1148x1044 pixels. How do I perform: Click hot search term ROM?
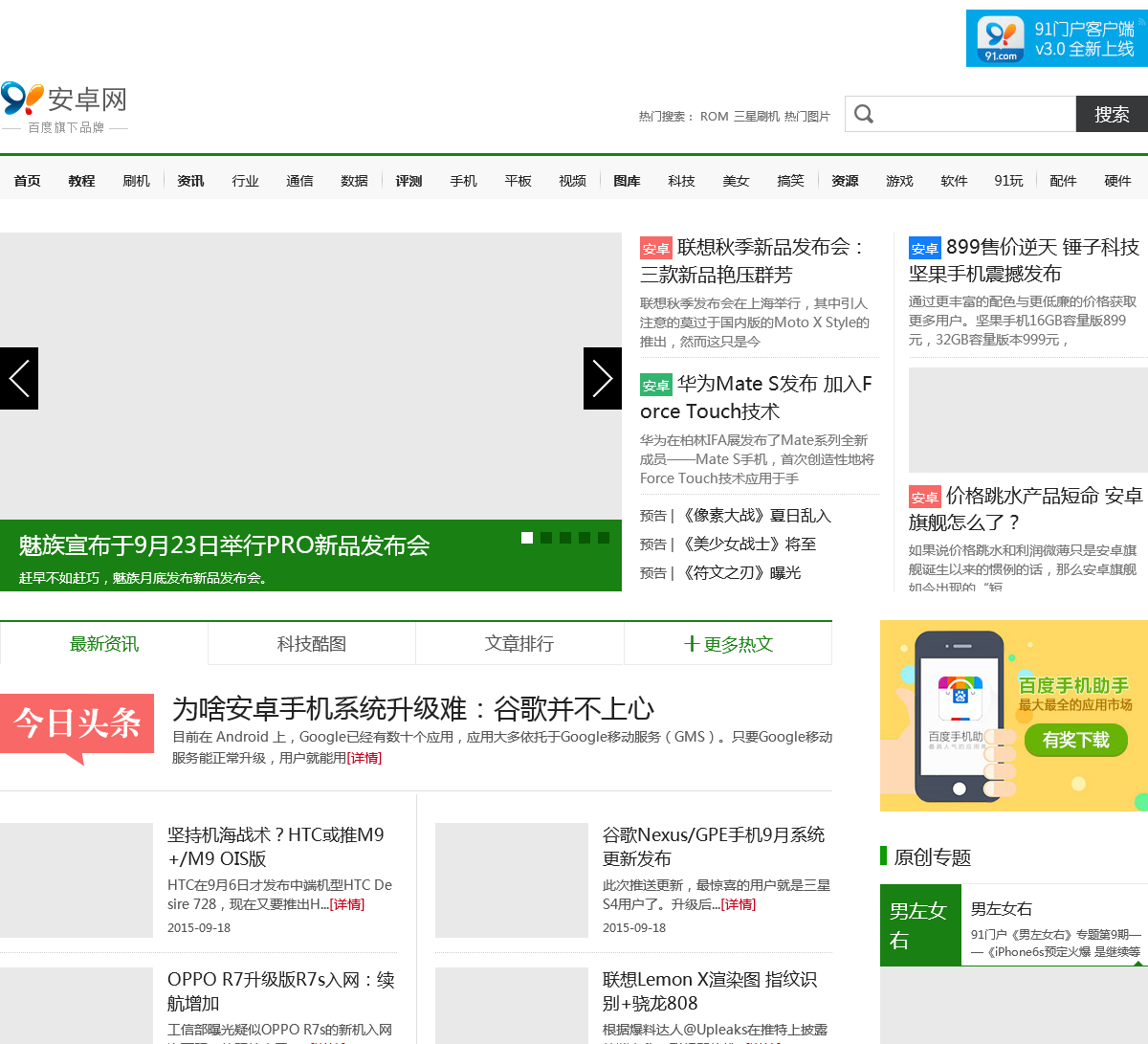[714, 116]
